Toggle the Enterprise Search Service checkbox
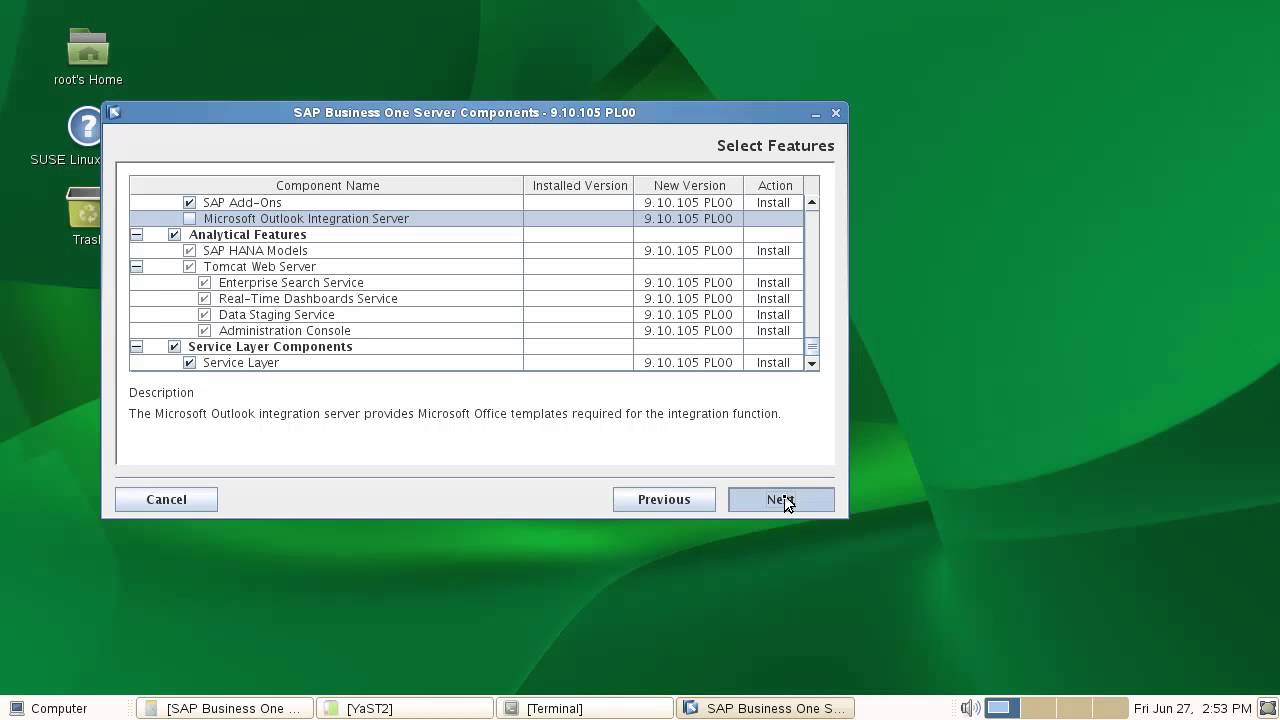1280x720 pixels. [x=204, y=283]
